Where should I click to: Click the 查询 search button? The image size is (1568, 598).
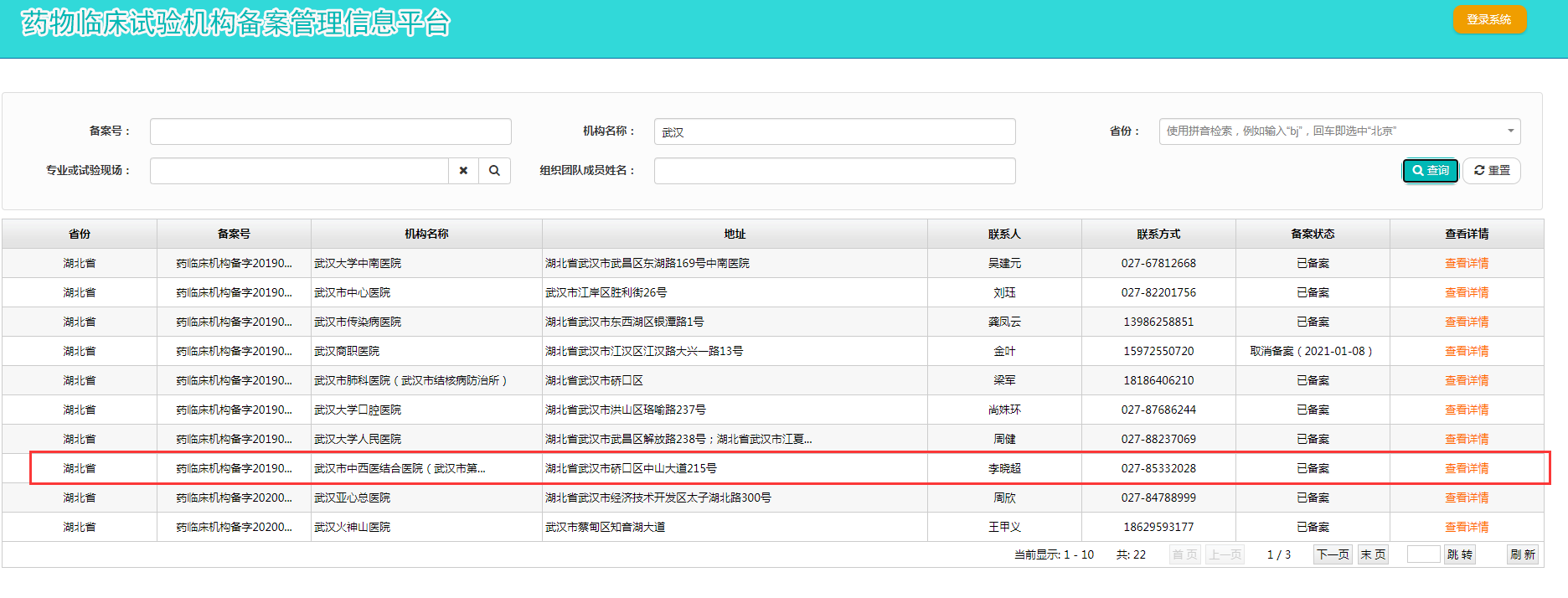pyautogui.click(x=1430, y=171)
